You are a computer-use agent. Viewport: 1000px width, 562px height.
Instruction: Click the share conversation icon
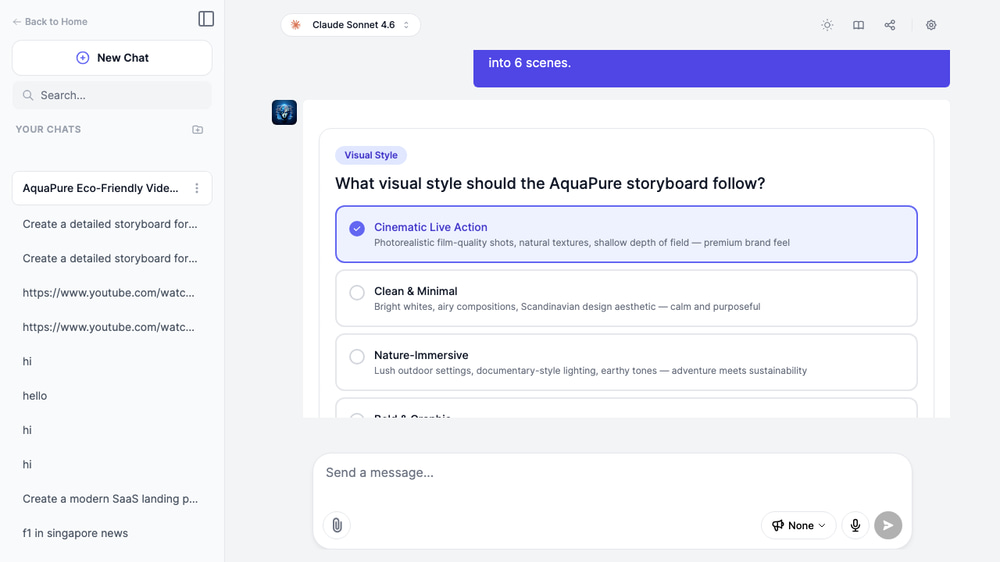(890, 25)
